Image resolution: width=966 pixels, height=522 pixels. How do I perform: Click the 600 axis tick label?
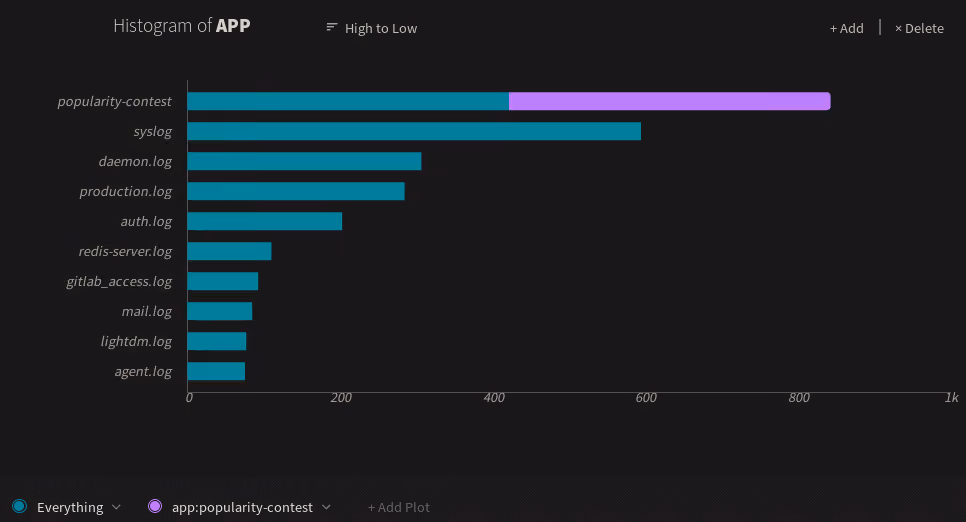pos(646,398)
